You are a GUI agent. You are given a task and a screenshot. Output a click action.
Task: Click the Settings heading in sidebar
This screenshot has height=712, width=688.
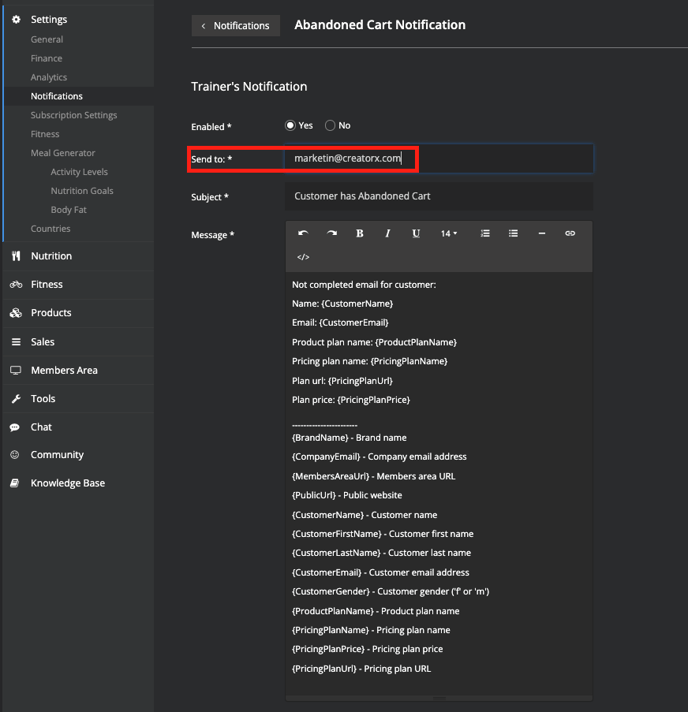click(49, 20)
